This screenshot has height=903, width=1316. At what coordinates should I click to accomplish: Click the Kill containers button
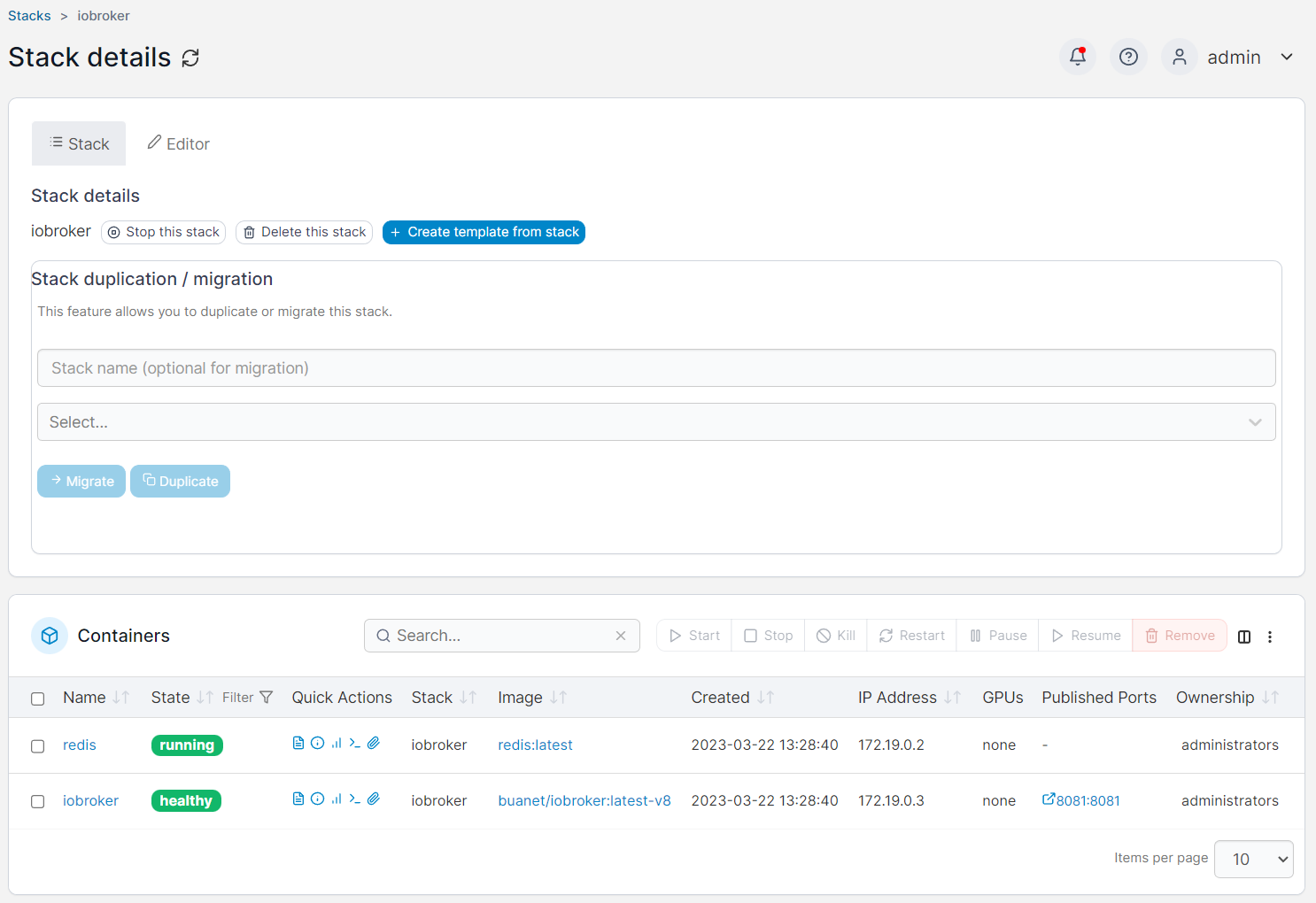point(836,636)
